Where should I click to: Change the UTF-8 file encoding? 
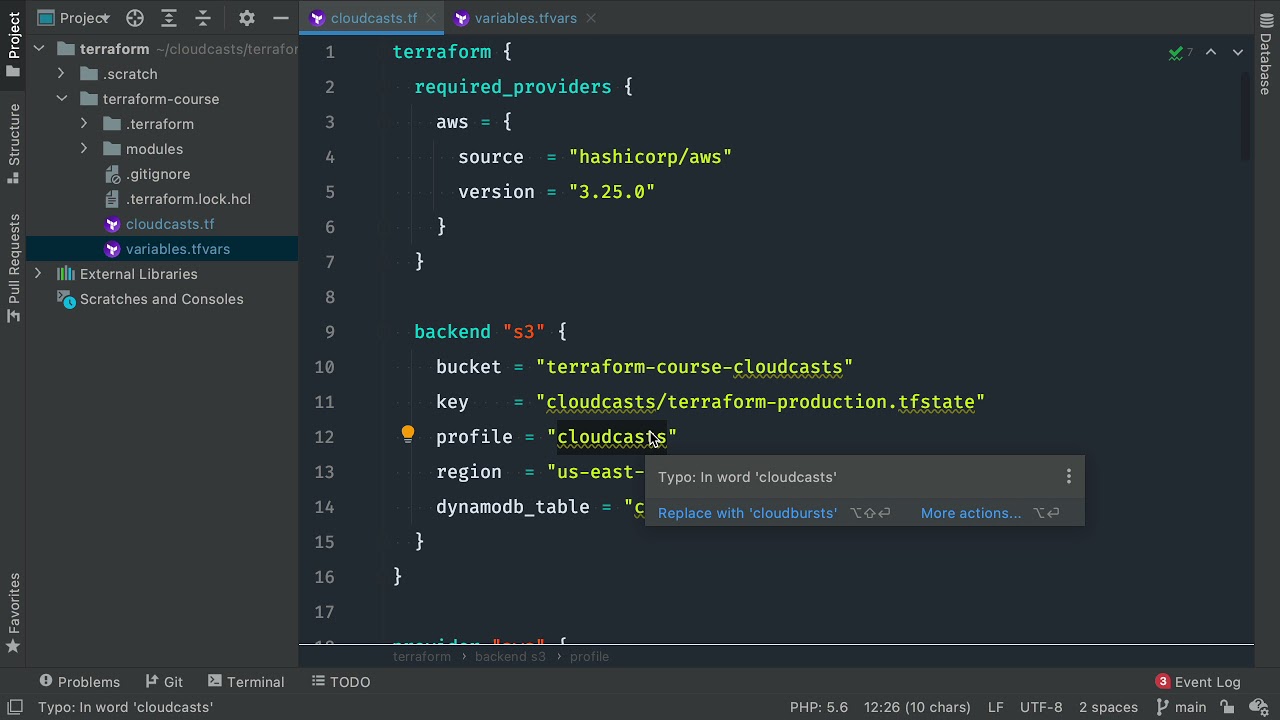click(x=1041, y=707)
